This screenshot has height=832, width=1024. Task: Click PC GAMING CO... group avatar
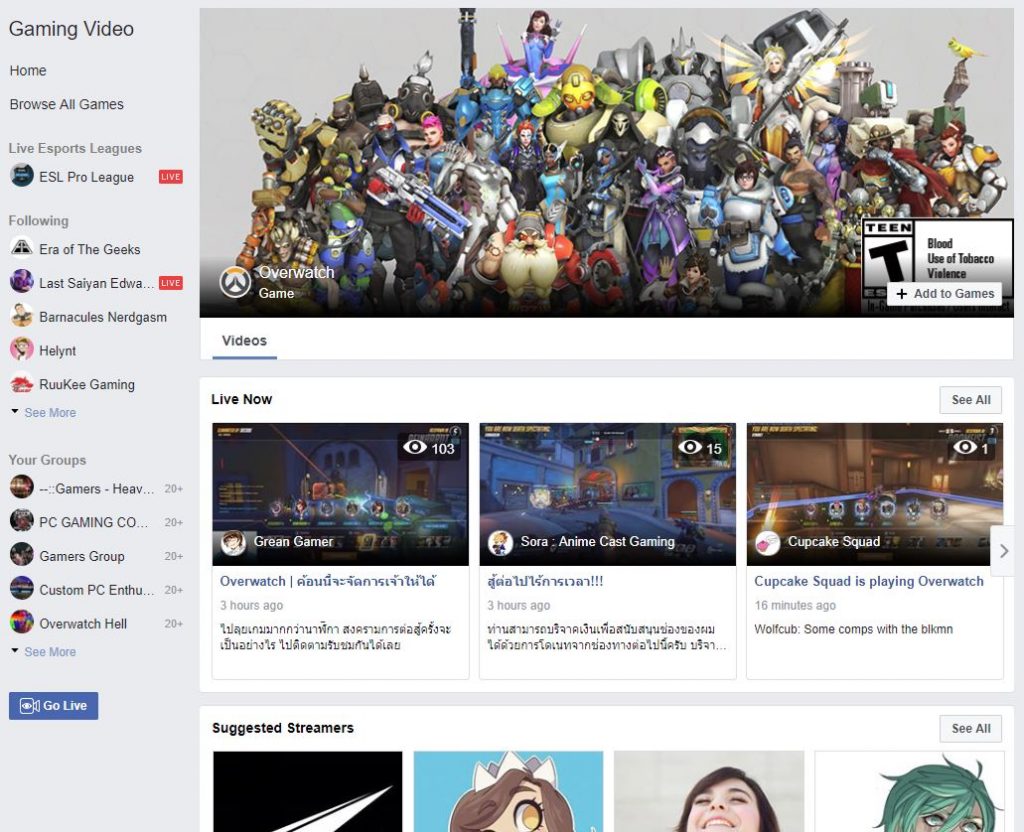22,521
